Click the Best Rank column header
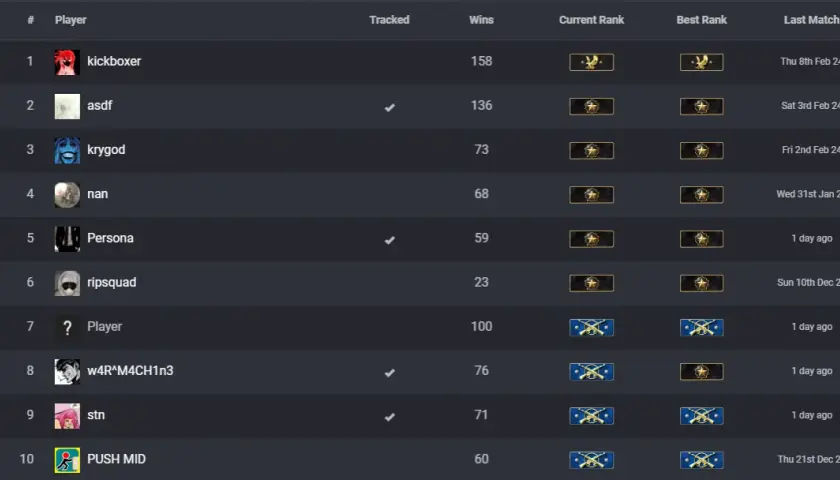Image resolution: width=840 pixels, height=480 pixels. pos(701,20)
